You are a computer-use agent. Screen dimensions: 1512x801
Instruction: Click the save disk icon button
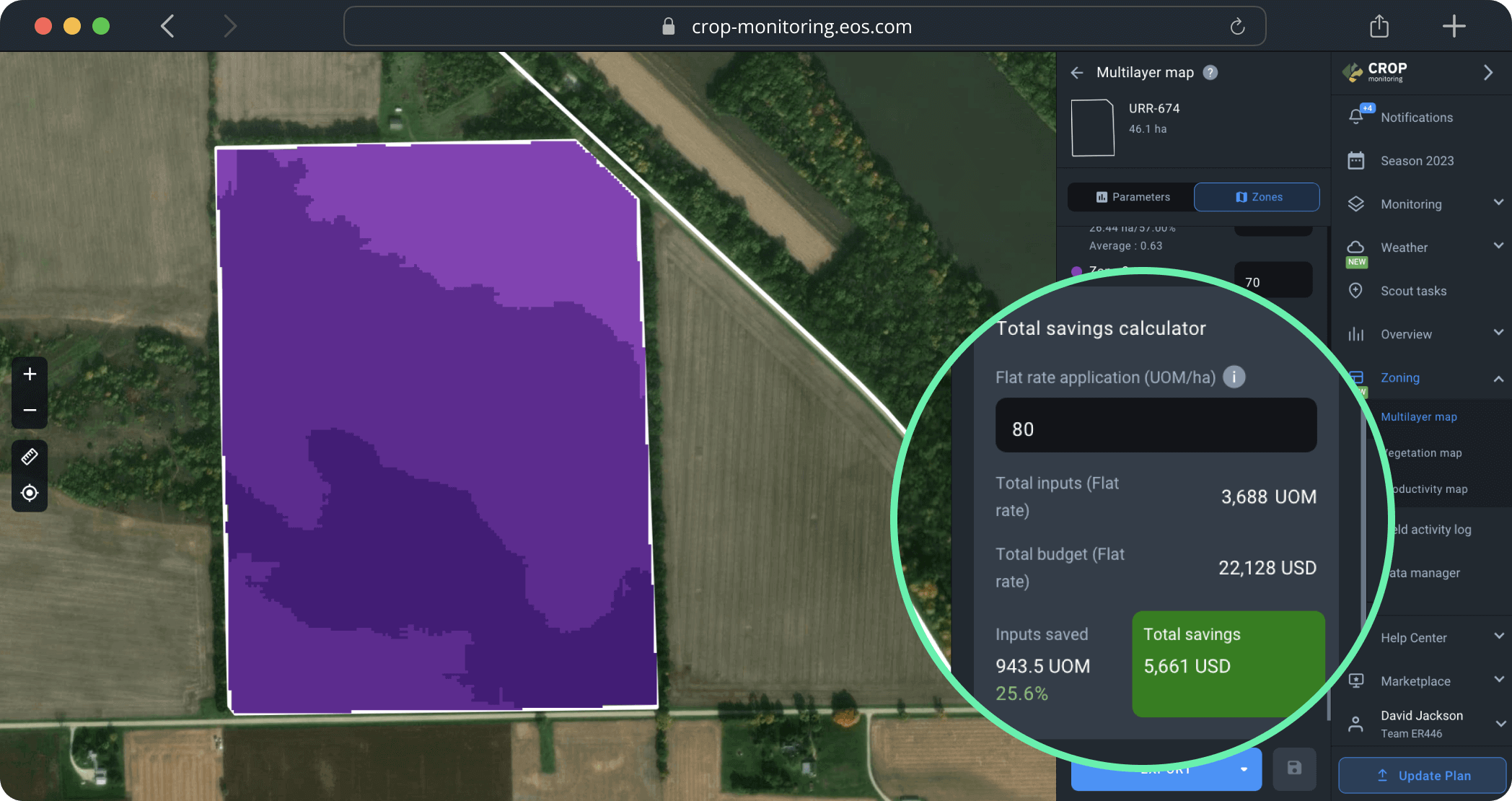click(1294, 768)
